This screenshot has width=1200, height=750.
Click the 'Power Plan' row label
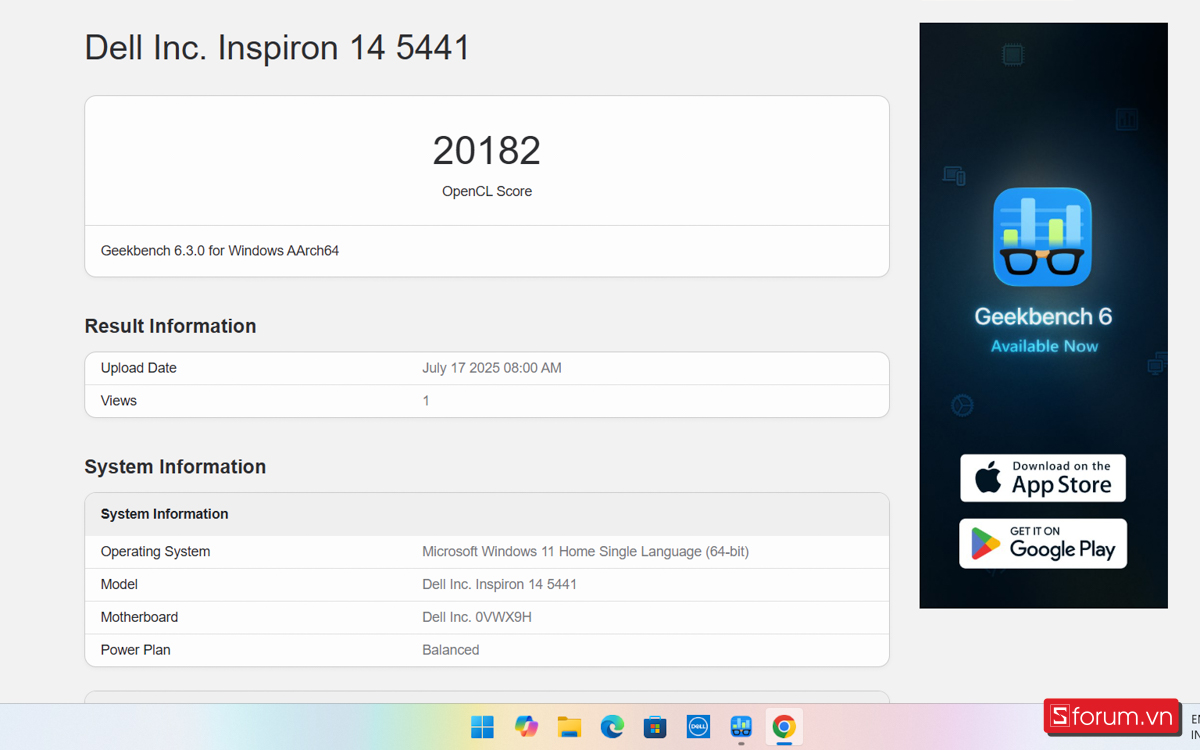click(135, 650)
